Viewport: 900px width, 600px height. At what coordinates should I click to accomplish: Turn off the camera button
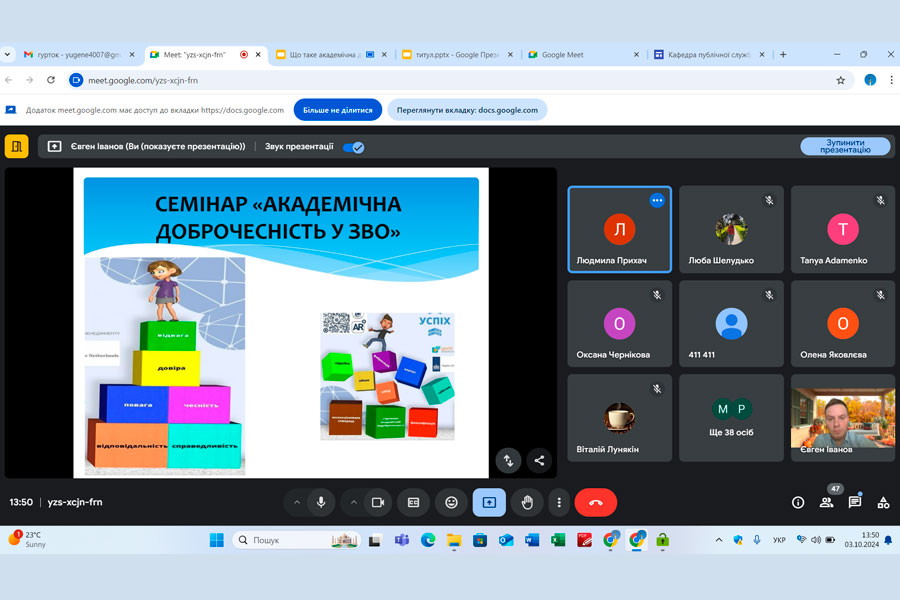pos(377,502)
